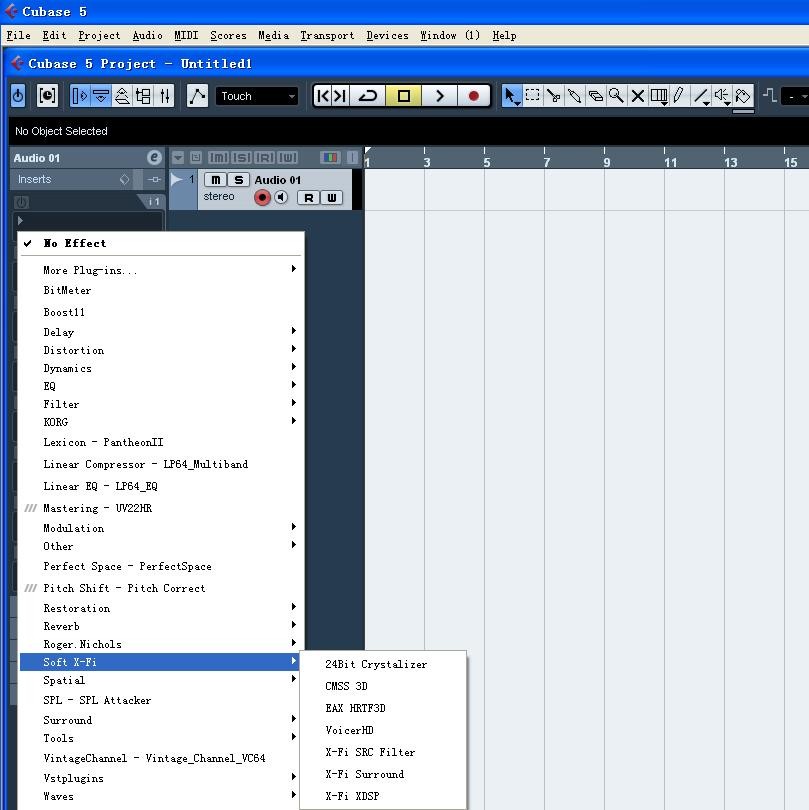Click the Constrain Delay Compensation button

(x=47, y=96)
